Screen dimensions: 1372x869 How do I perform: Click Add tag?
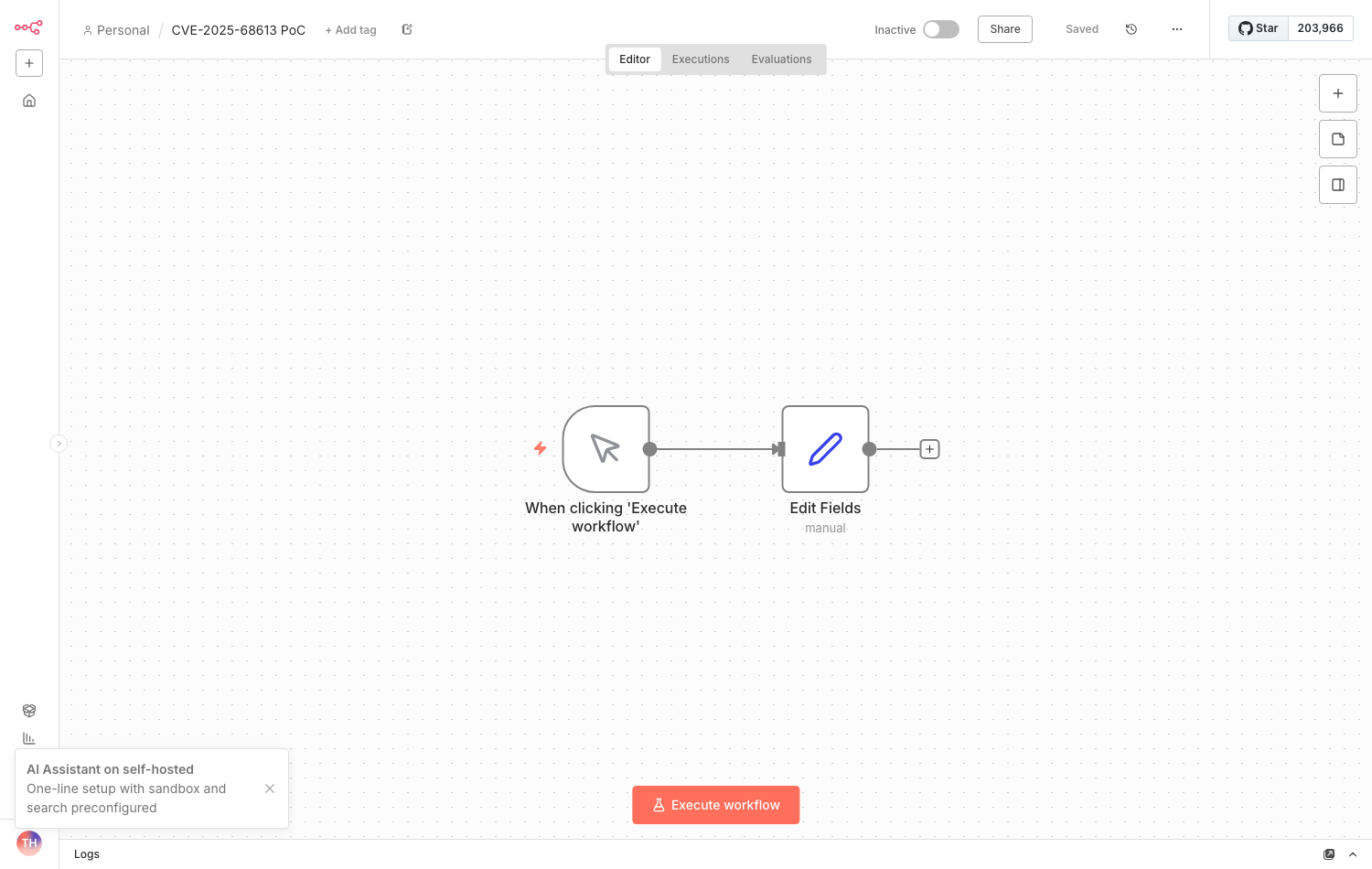(x=351, y=30)
